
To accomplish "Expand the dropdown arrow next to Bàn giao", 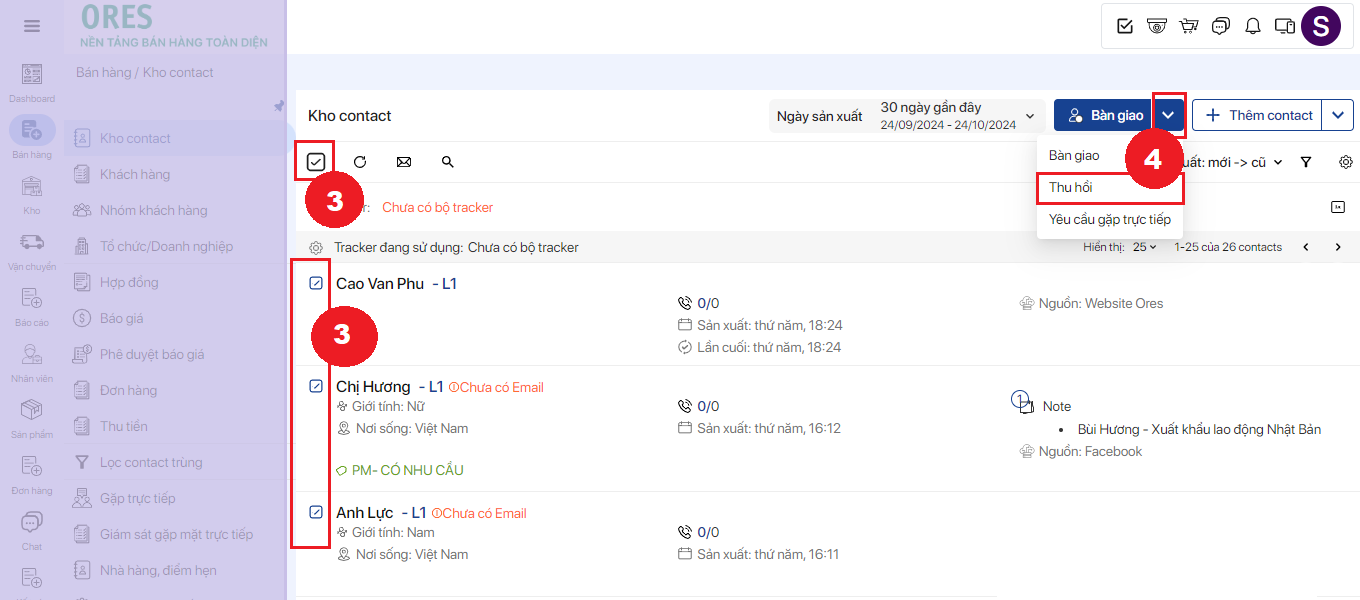I will 1168,116.
